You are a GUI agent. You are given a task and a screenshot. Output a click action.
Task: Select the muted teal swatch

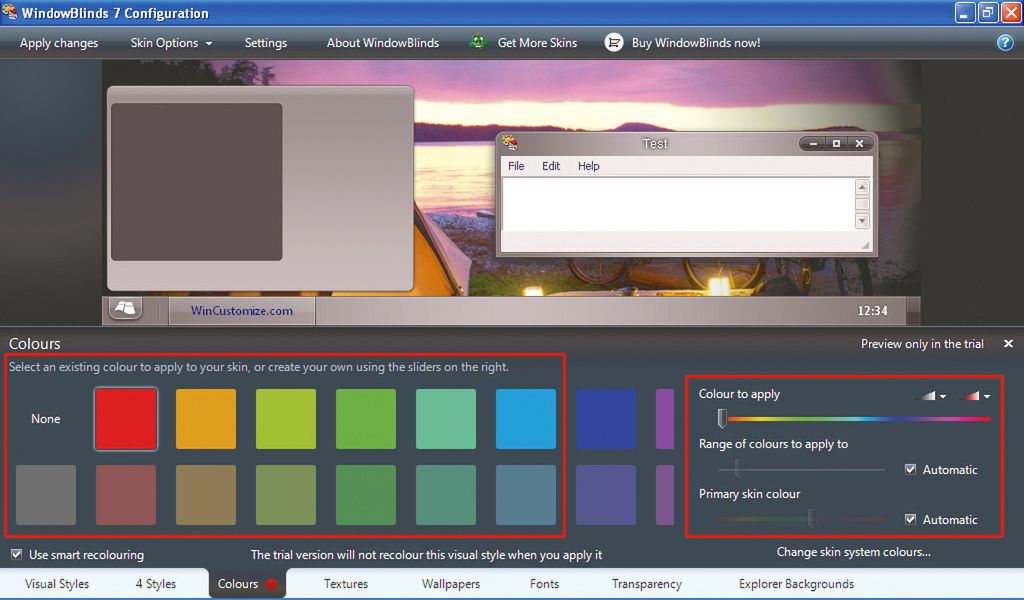pos(446,495)
